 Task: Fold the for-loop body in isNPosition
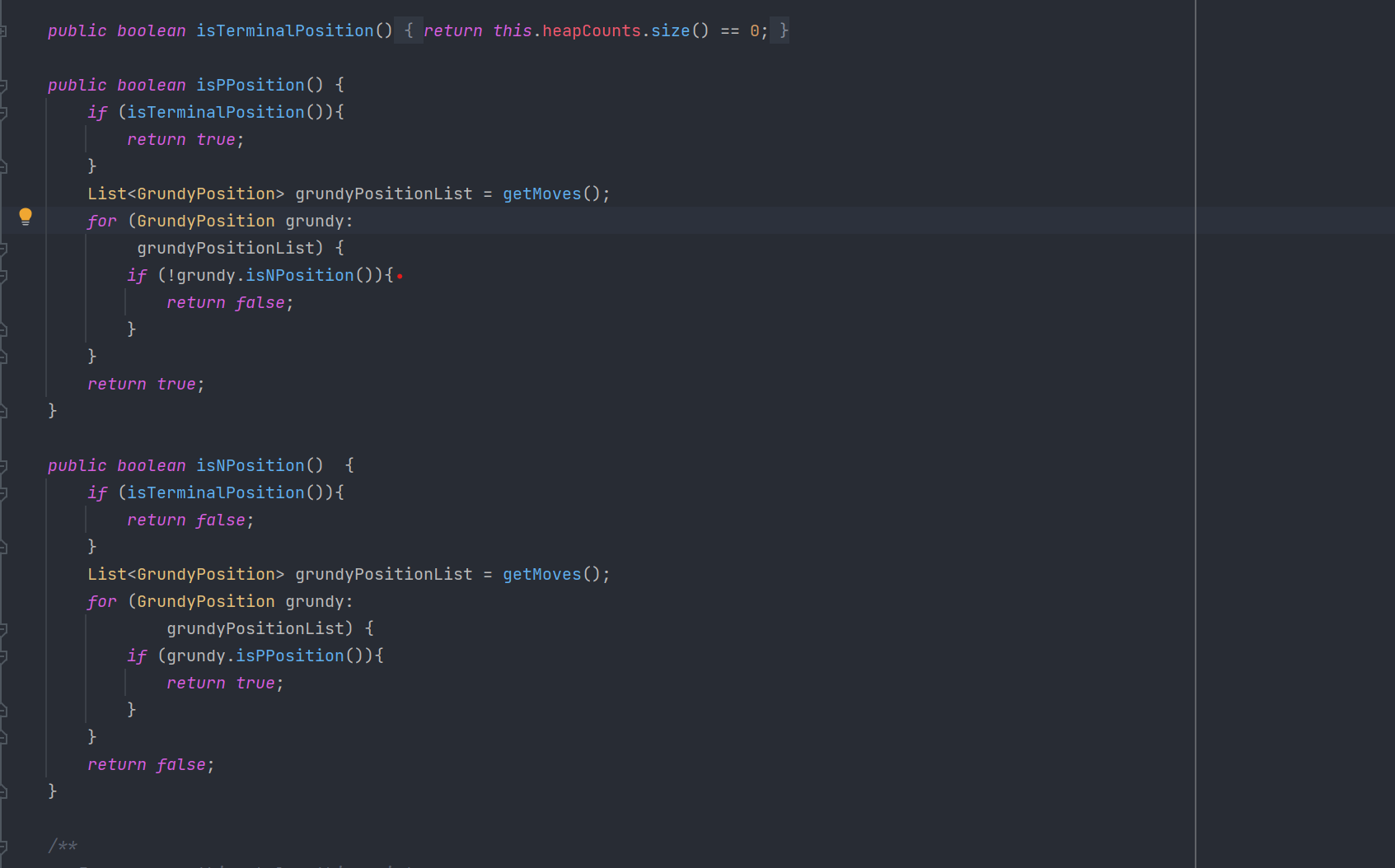(x=3, y=629)
